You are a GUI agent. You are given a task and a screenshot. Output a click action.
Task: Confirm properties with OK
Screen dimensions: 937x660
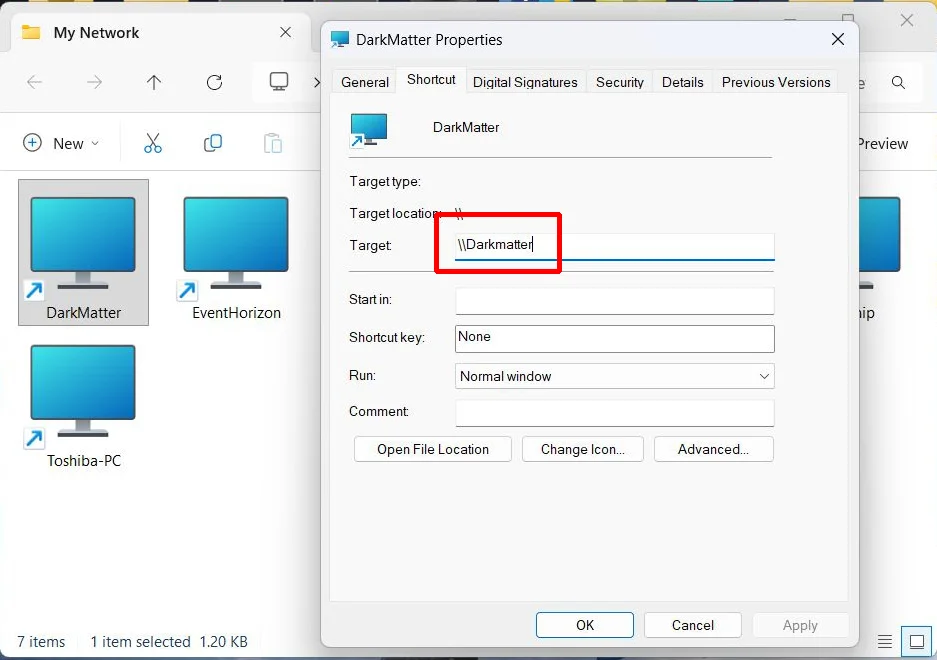(584, 625)
